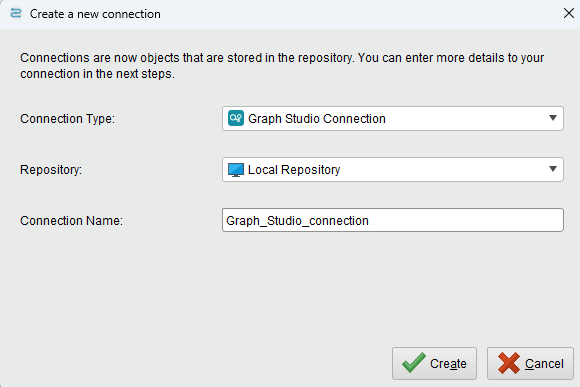Click the blue monitor Local Repository icon
The height and width of the screenshot is (387, 580).
(x=236, y=170)
